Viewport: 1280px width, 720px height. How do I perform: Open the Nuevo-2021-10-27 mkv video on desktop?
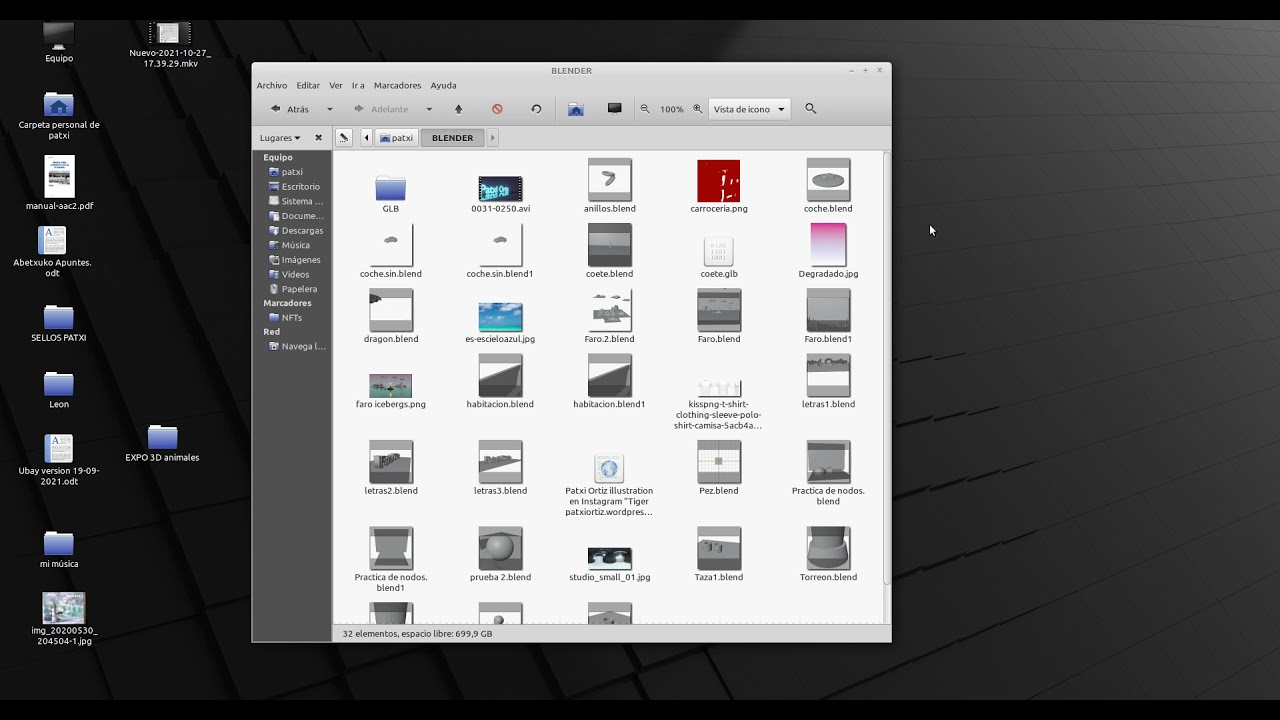168,33
